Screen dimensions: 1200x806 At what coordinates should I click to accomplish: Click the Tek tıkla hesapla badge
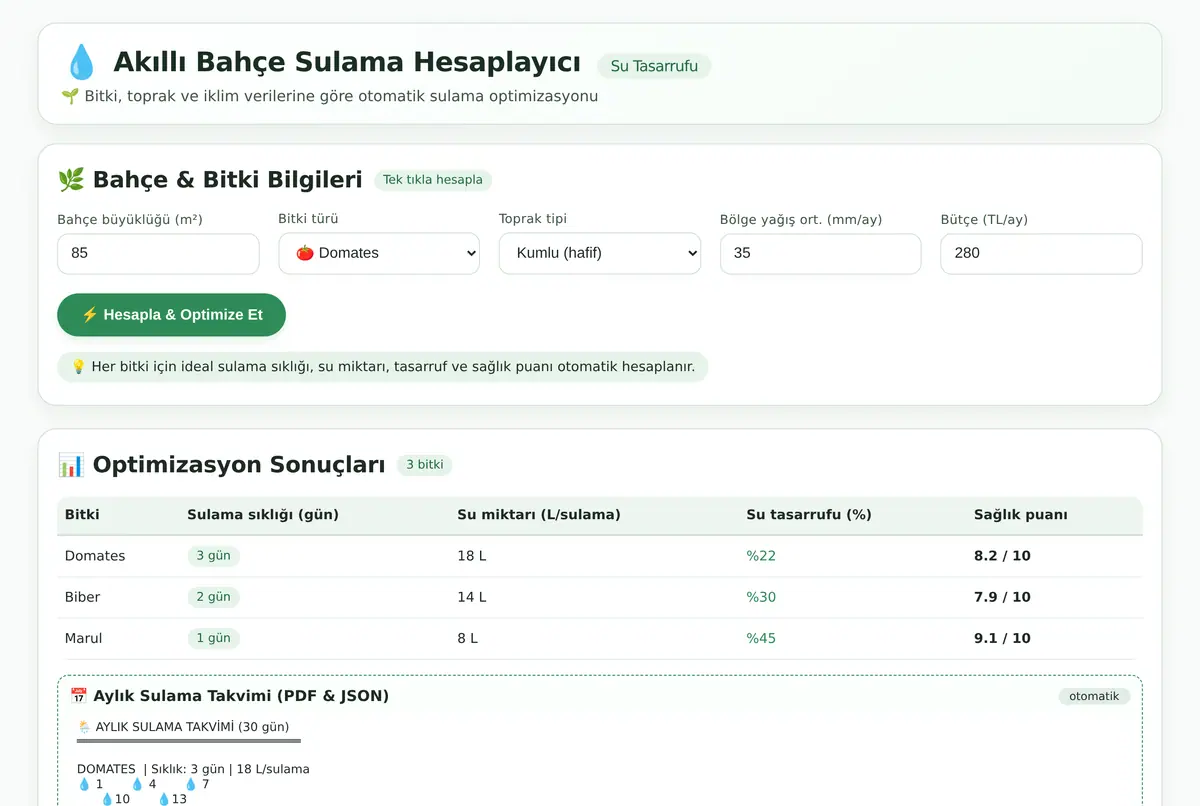coord(433,180)
